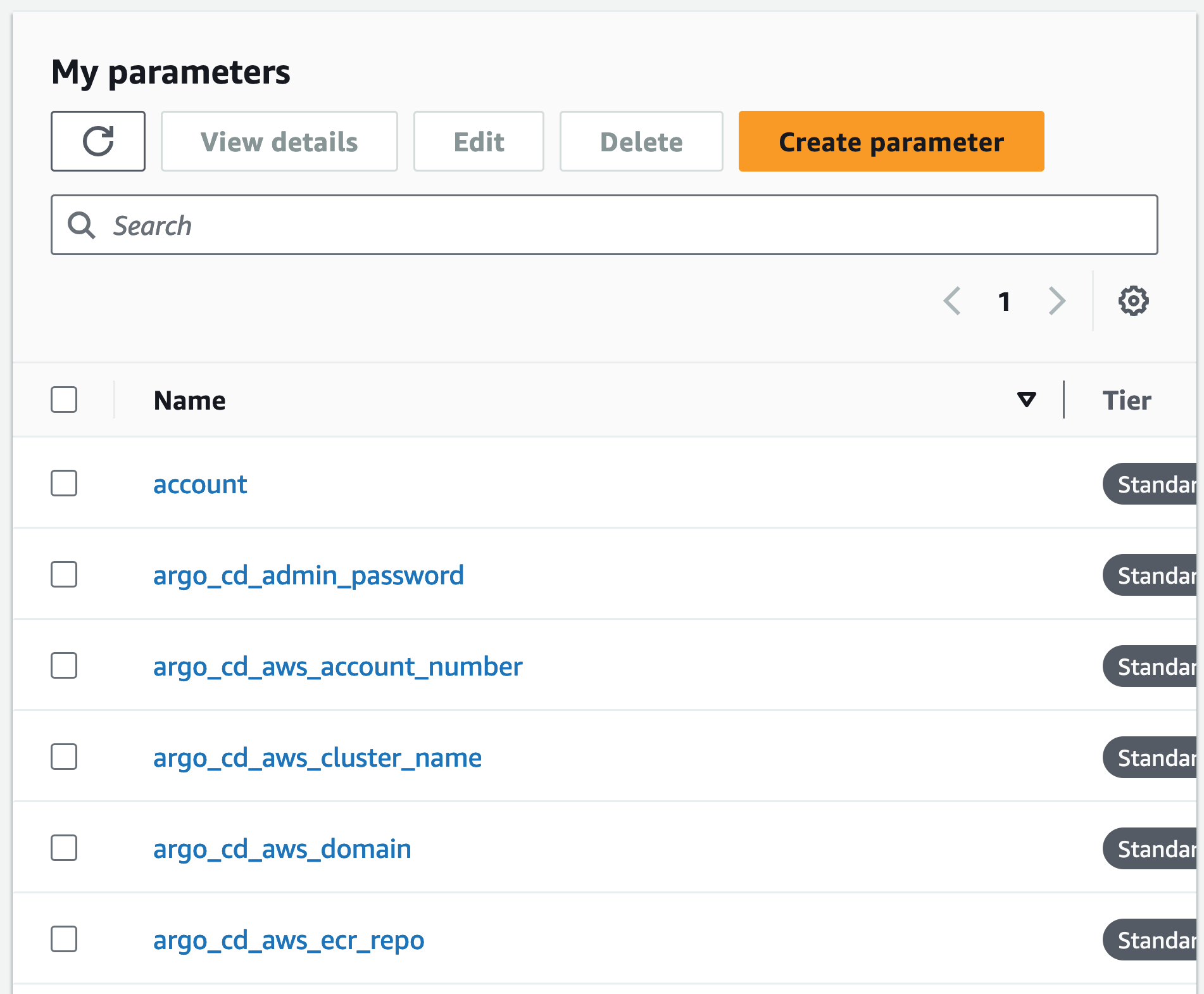This screenshot has width=1204, height=994.
Task: Click Standard tier badge for argo_cd_aws_cluster_name
Action: [1150, 757]
